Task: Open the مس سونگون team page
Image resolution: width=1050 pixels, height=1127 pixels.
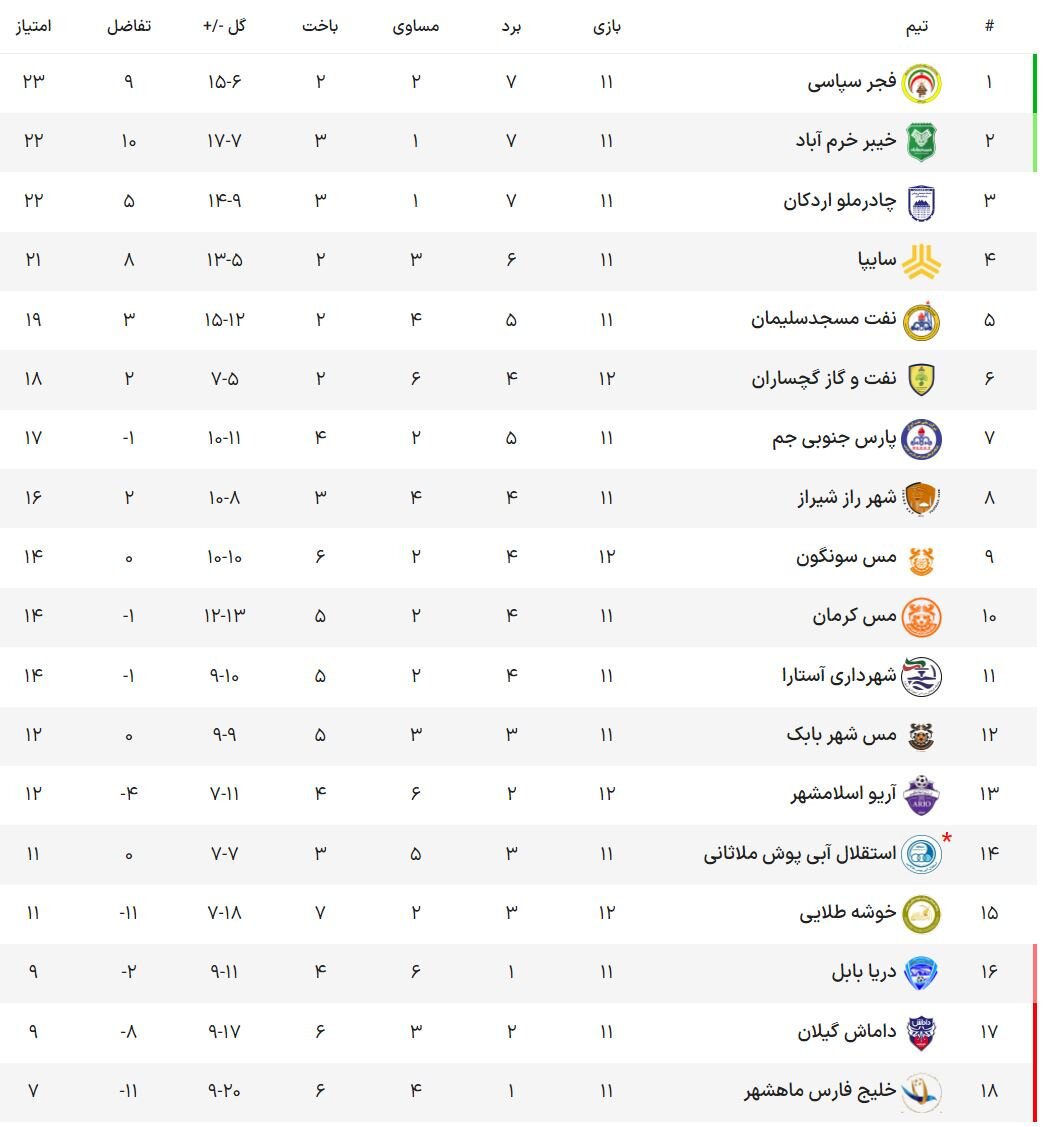Action: pyautogui.click(x=846, y=557)
